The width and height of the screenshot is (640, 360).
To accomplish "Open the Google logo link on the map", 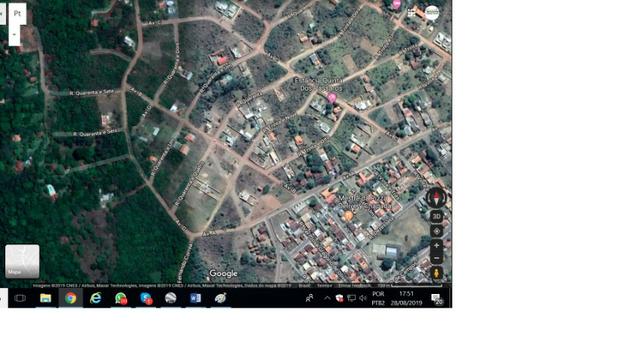I will click(223, 273).
